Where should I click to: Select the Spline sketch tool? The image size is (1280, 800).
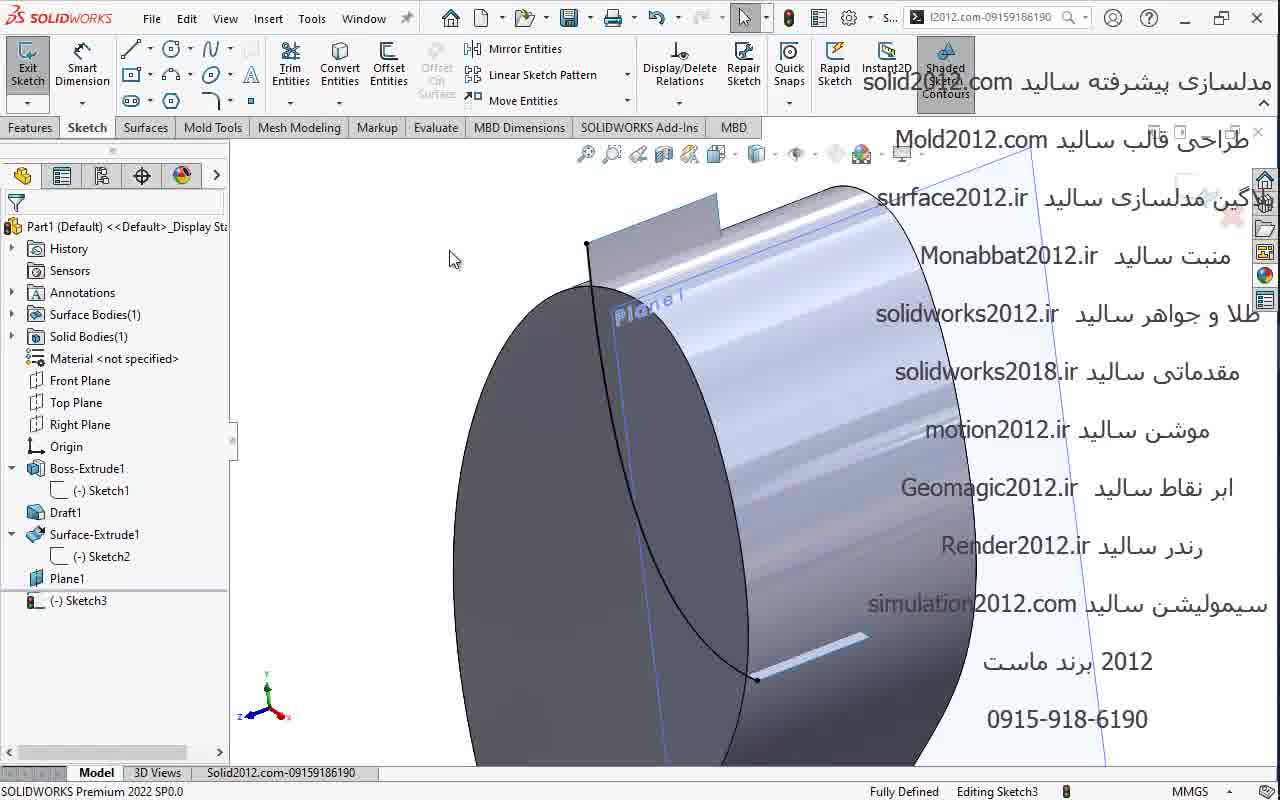210,49
